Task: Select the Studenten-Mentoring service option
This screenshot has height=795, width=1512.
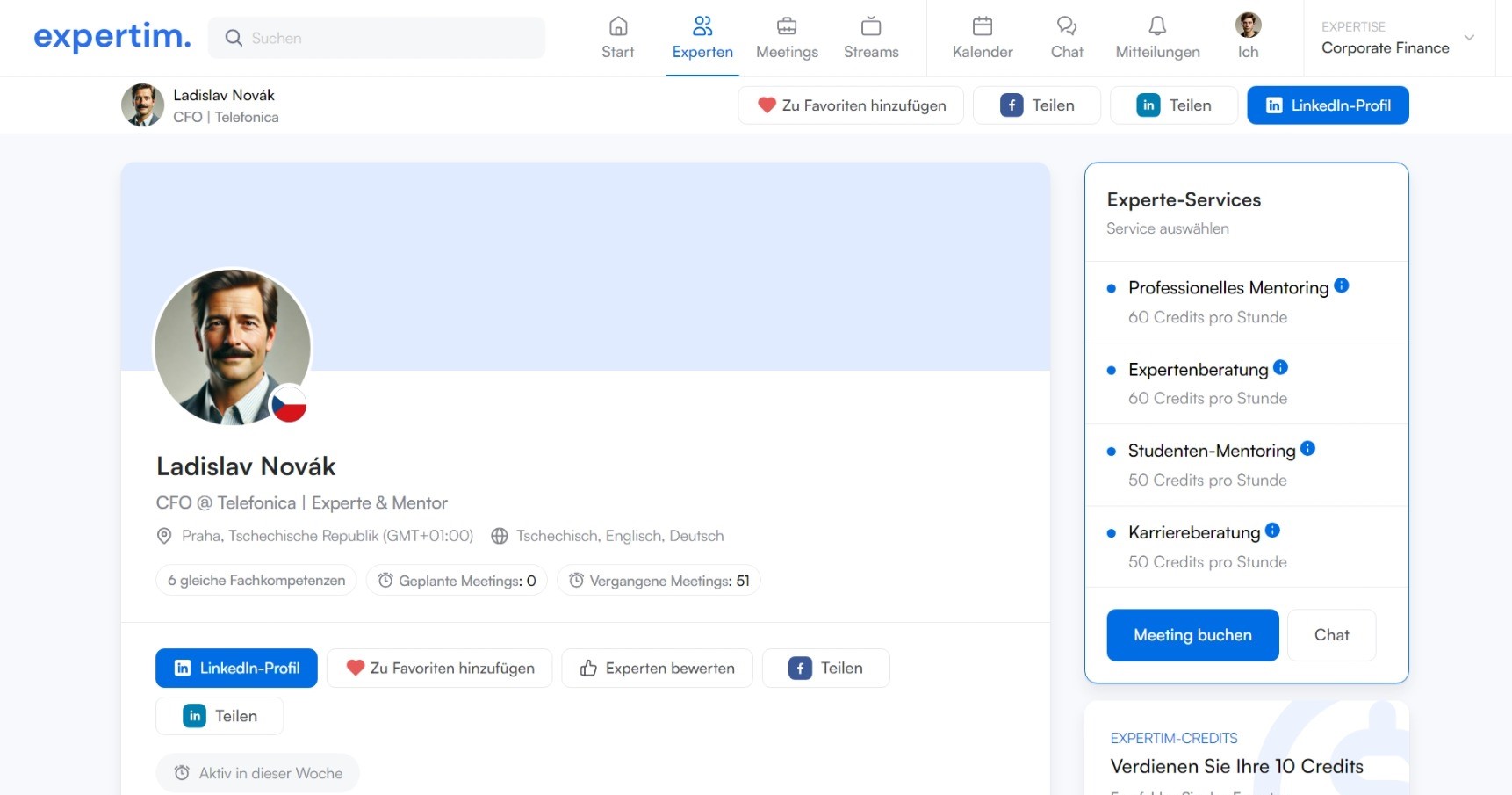Action: tap(1211, 452)
